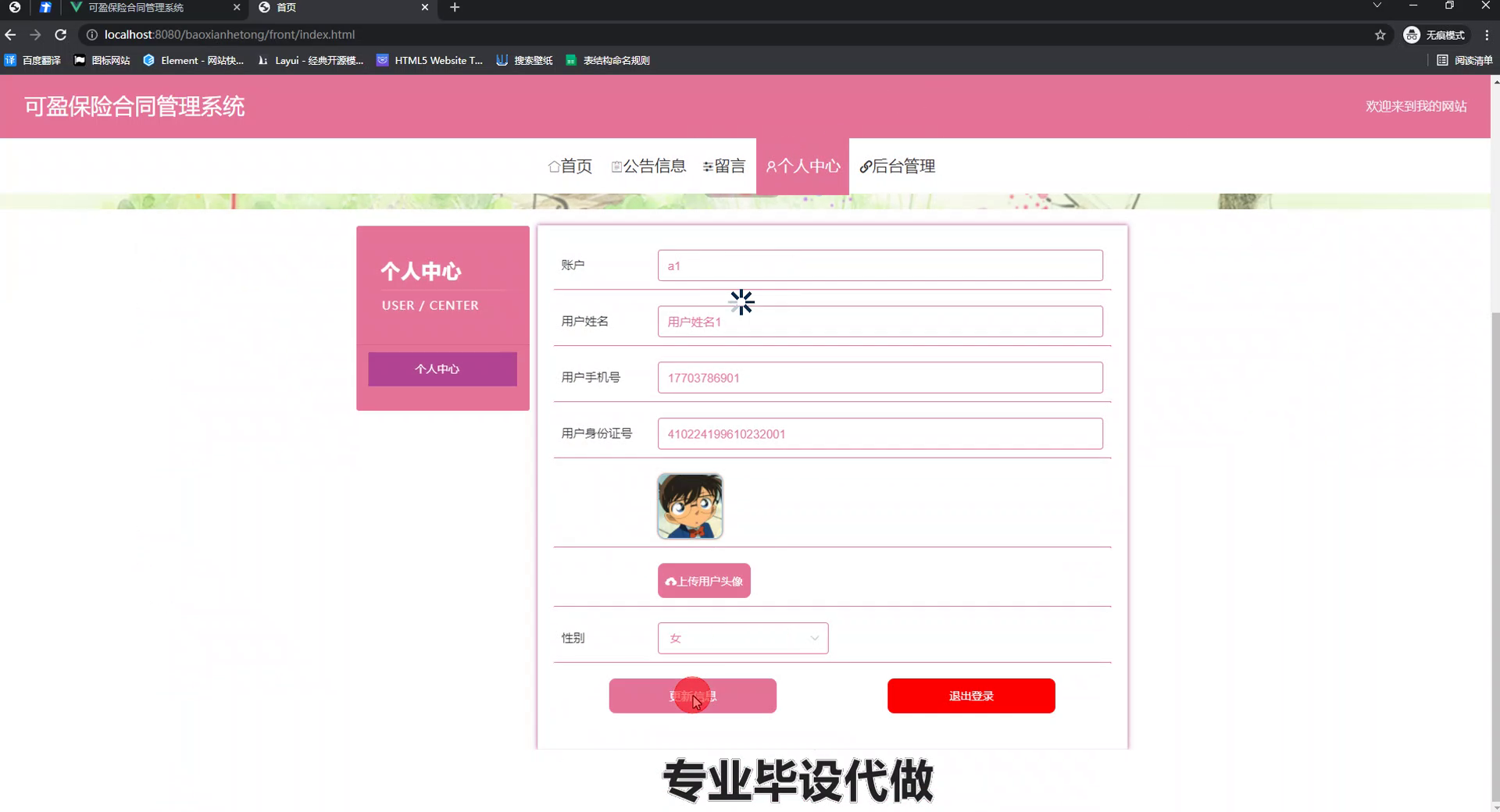Open the 百度翻译 bookmark
Image resolution: width=1500 pixels, height=812 pixels.
click(33, 60)
